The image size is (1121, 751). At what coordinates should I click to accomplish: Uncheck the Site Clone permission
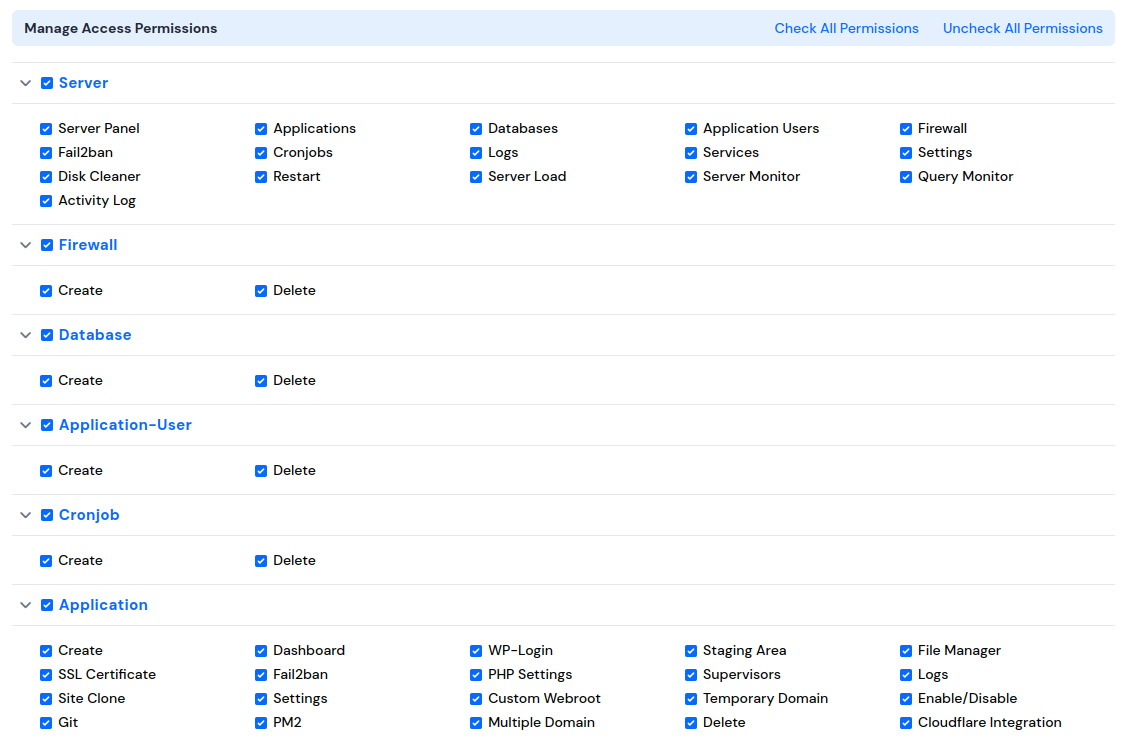46,699
